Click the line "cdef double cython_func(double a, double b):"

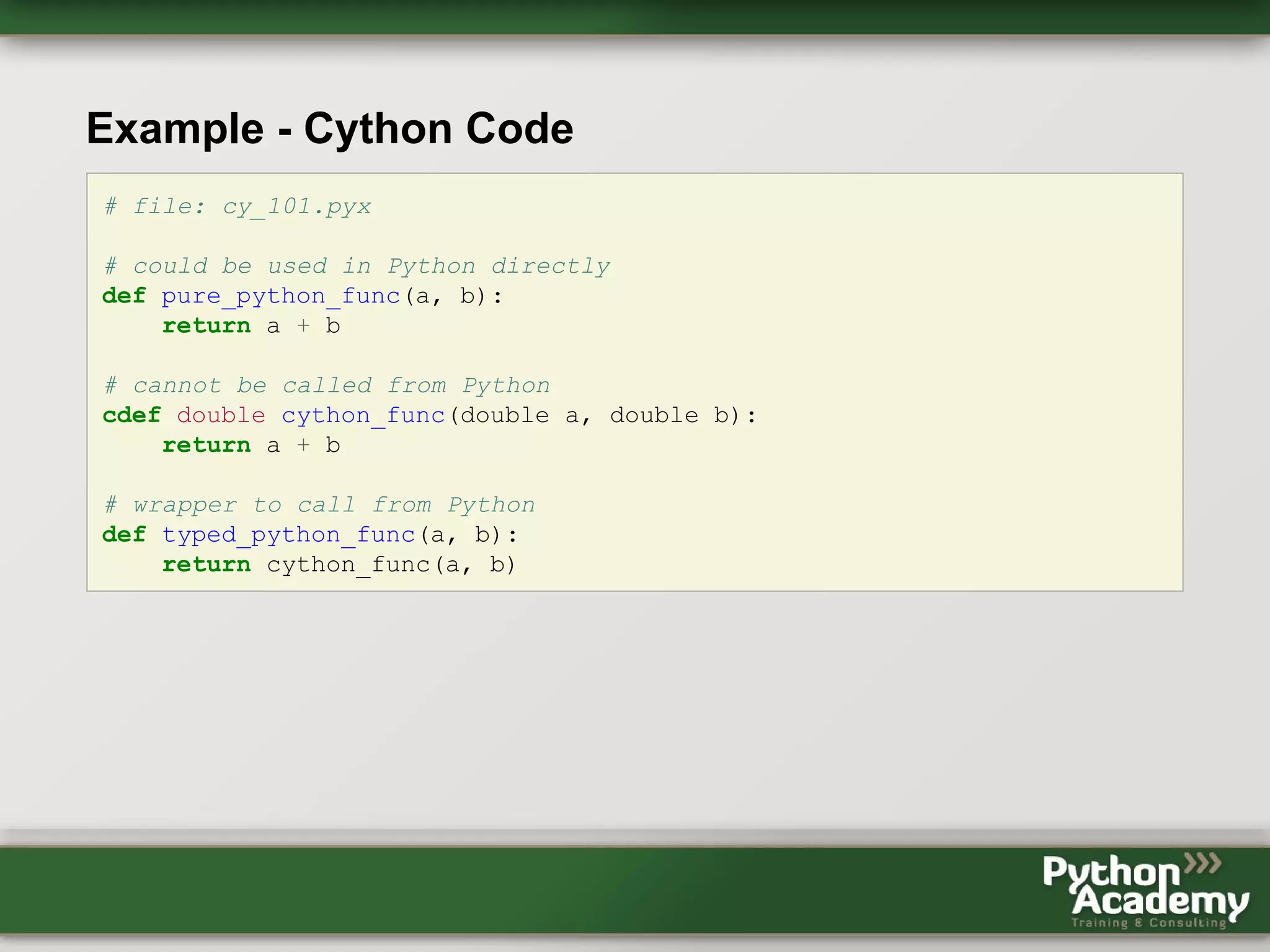pyautogui.click(x=429, y=415)
